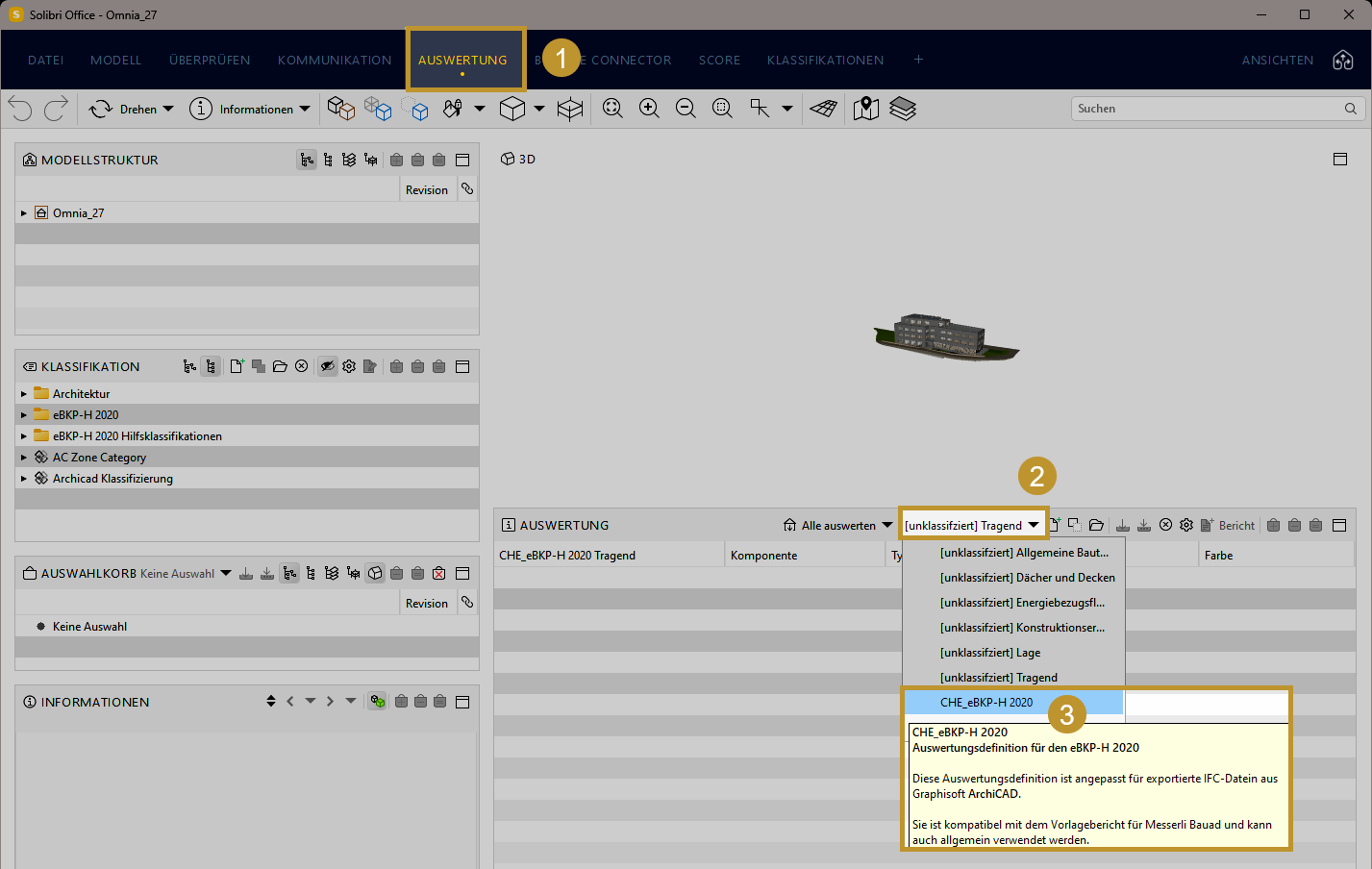The width and height of the screenshot is (1372, 869).
Task: Open the Drehen tool dropdown arrow
Action: click(168, 109)
